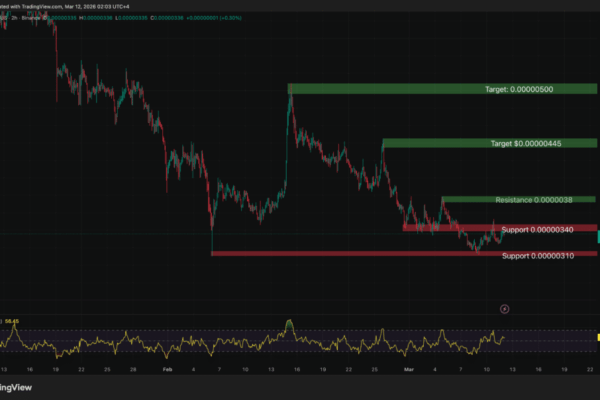
Task: Click the green-highlighted RSI peak in mid-February
Action: tap(290, 323)
